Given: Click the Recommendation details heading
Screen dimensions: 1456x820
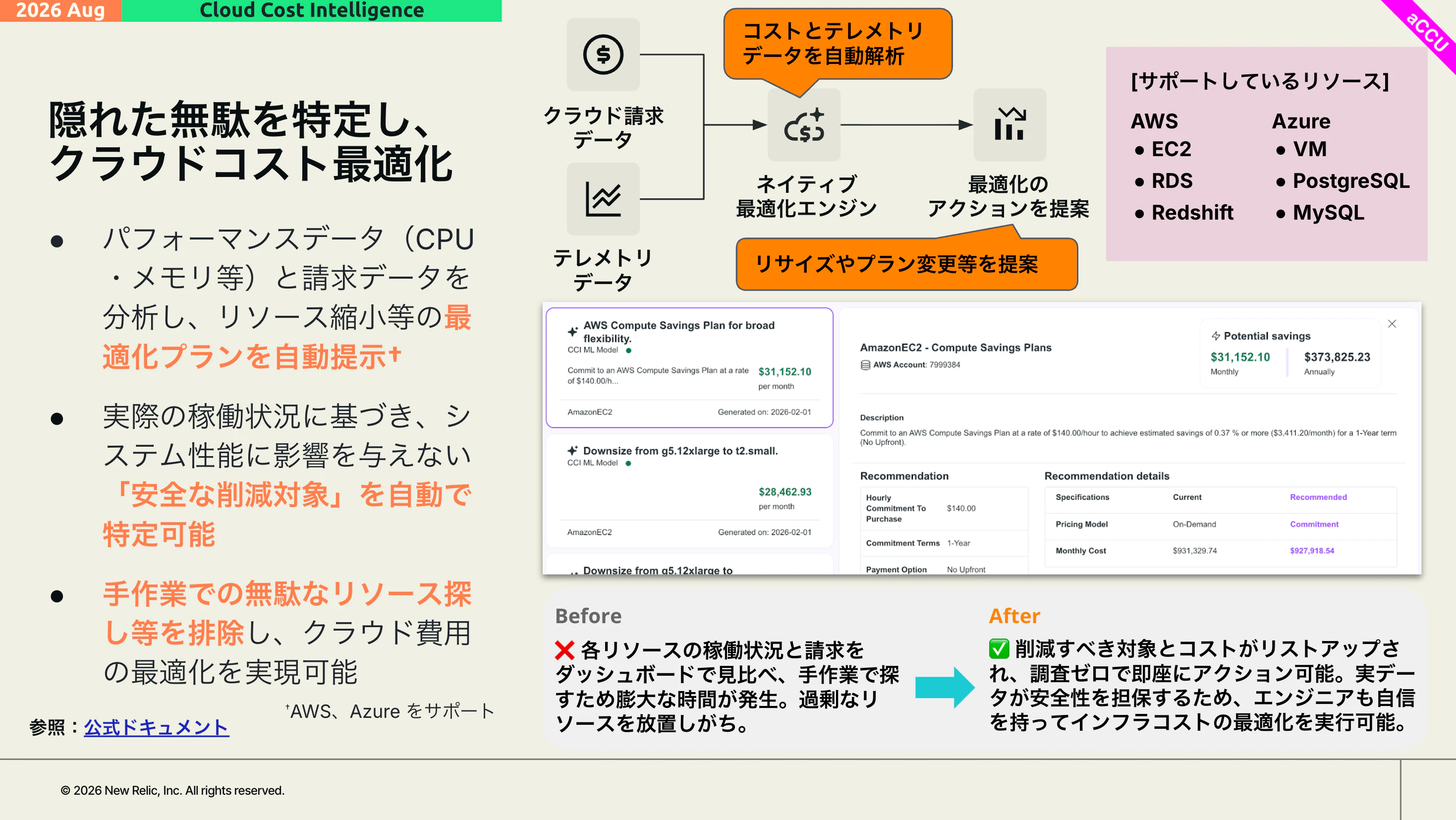Looking at the screenshot, I should coord(1106,475).
